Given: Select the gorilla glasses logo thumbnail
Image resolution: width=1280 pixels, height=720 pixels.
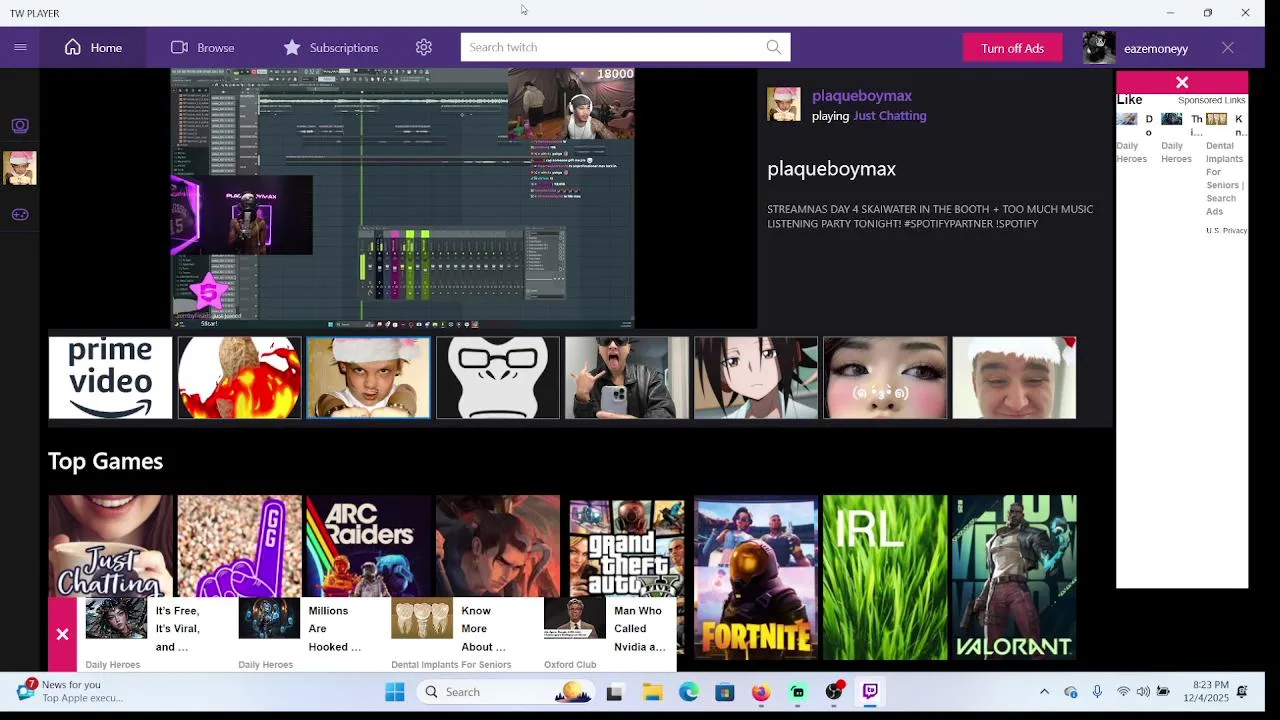Looking at the screenshot, I should point(498,378).
